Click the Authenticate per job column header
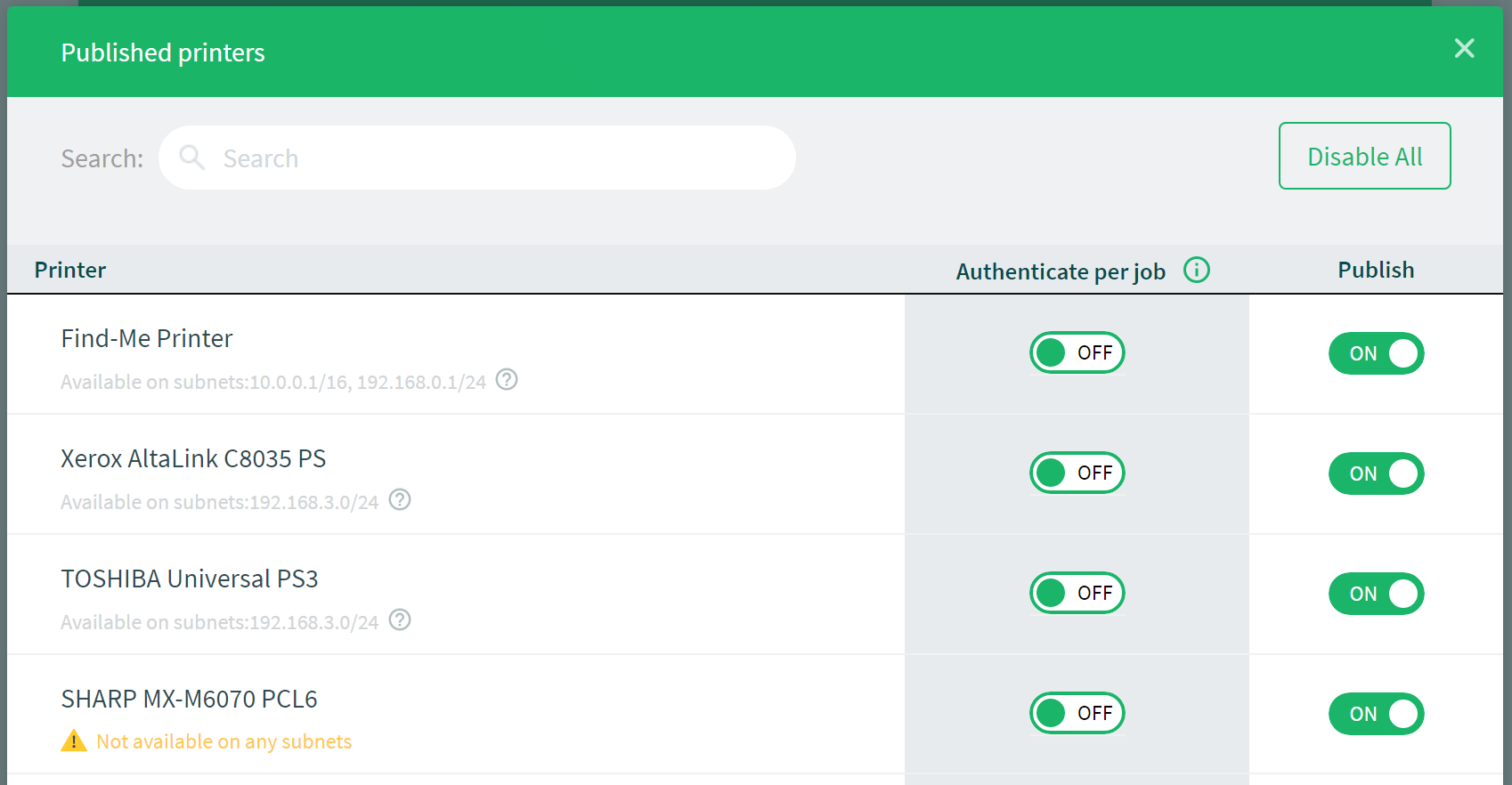 pyautogui.click(x=1061, y=271)
